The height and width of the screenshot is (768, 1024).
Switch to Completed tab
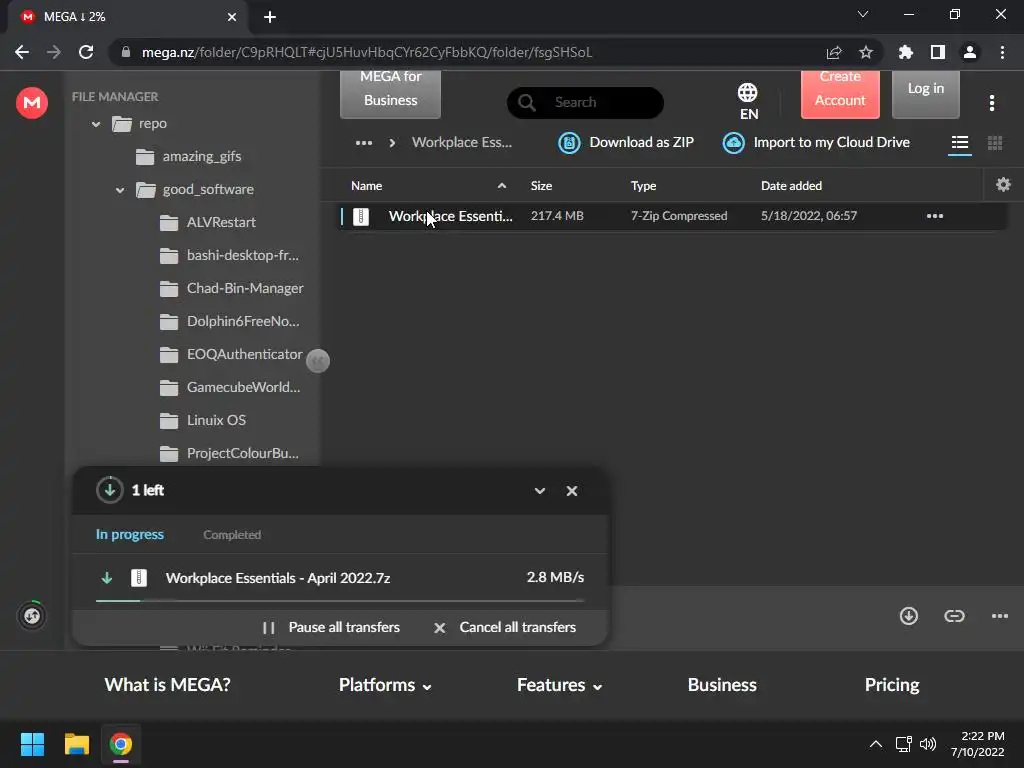(x=232, y=535)
